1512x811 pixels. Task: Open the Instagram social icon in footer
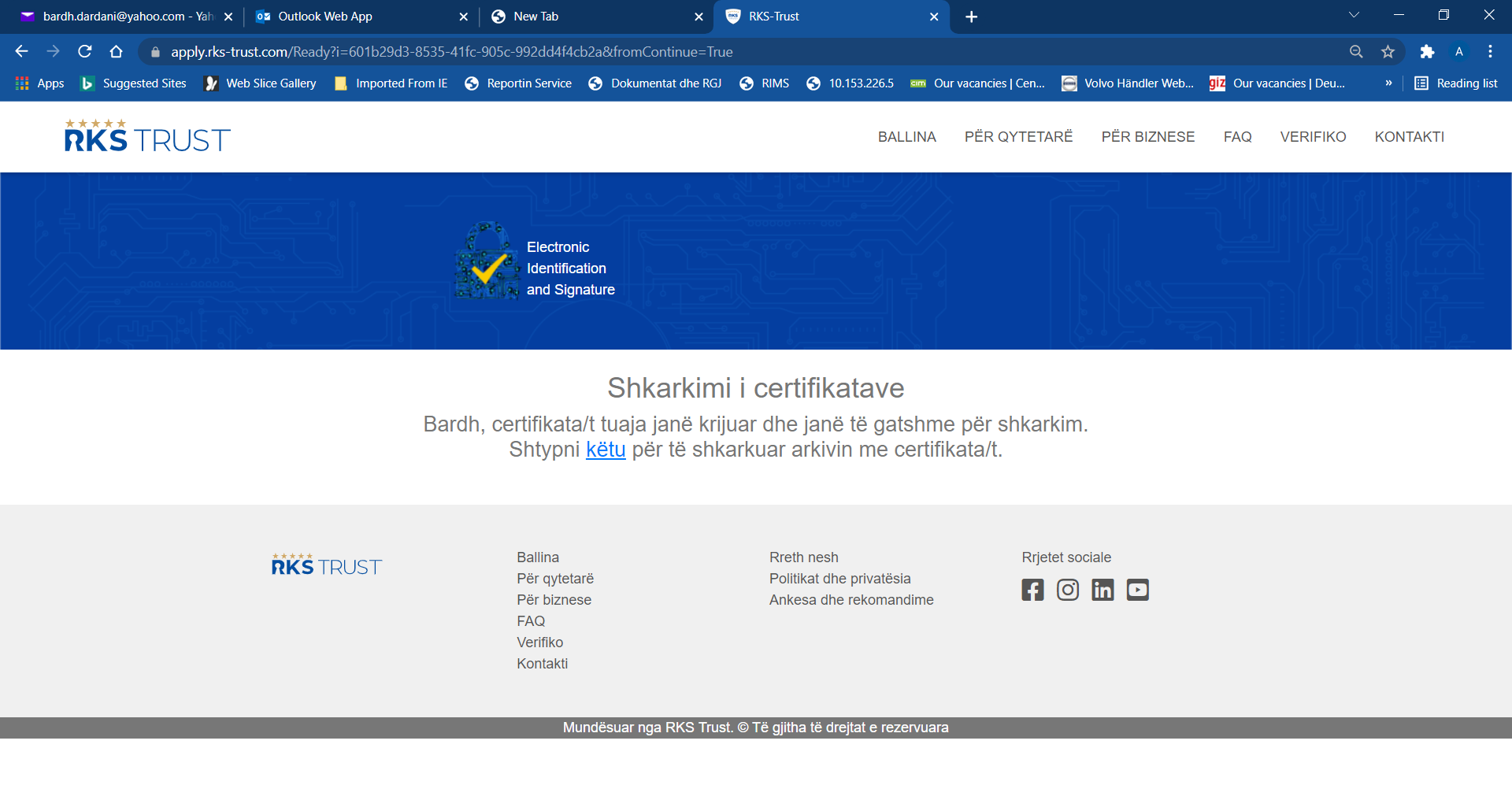(1068, 590)
